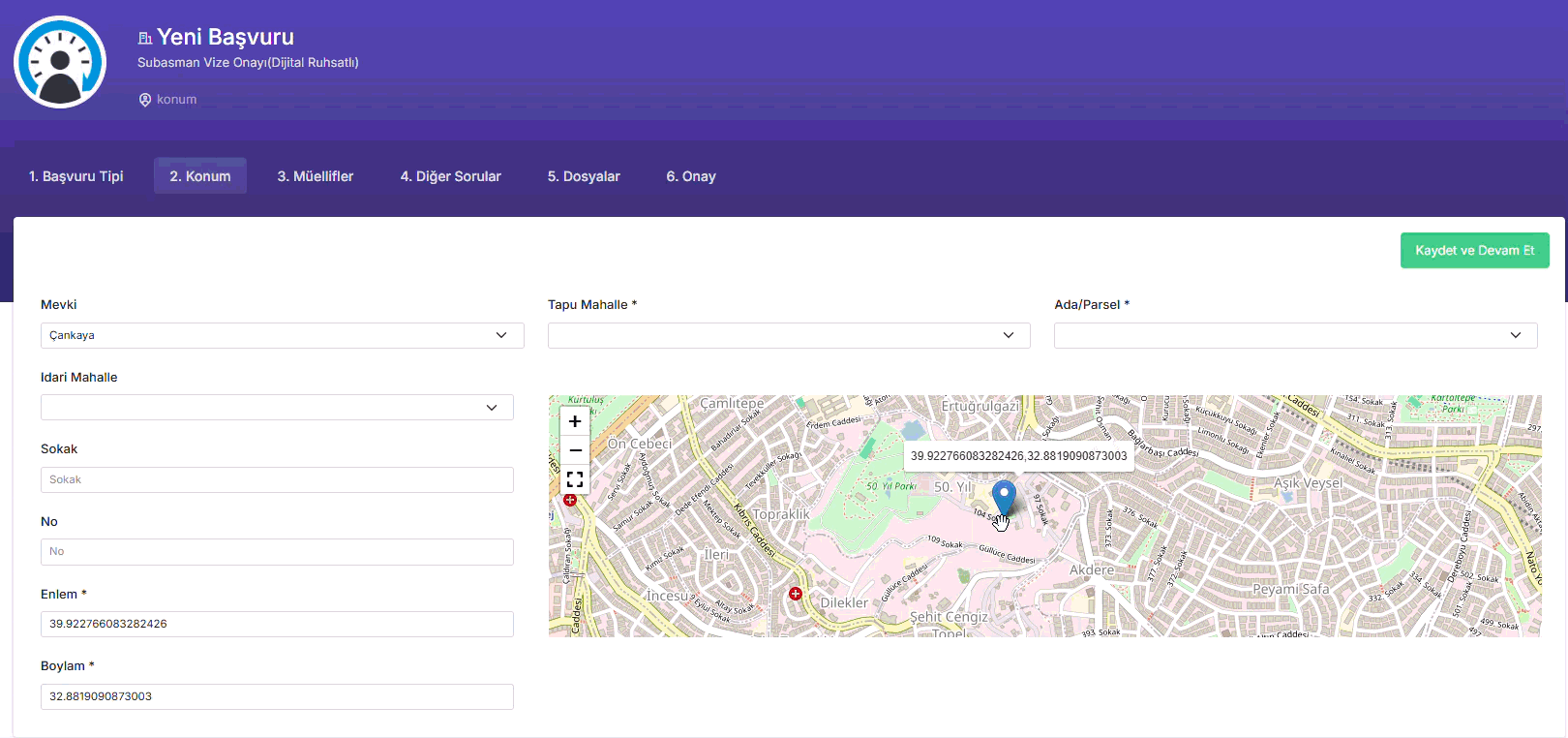Open the 4. Diğer Sorular tab
The height and width of the screenshot is (738, 1568).
(x=451, y=176)
